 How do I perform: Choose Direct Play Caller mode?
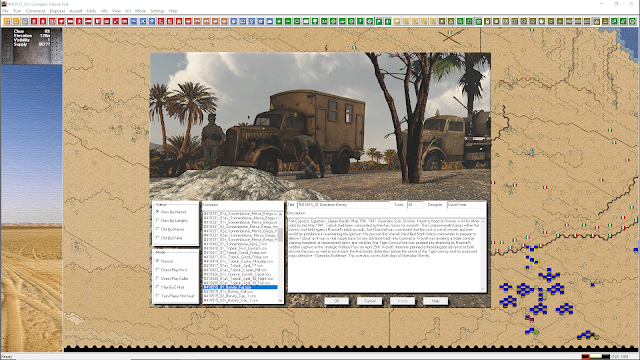coord(158,278)
